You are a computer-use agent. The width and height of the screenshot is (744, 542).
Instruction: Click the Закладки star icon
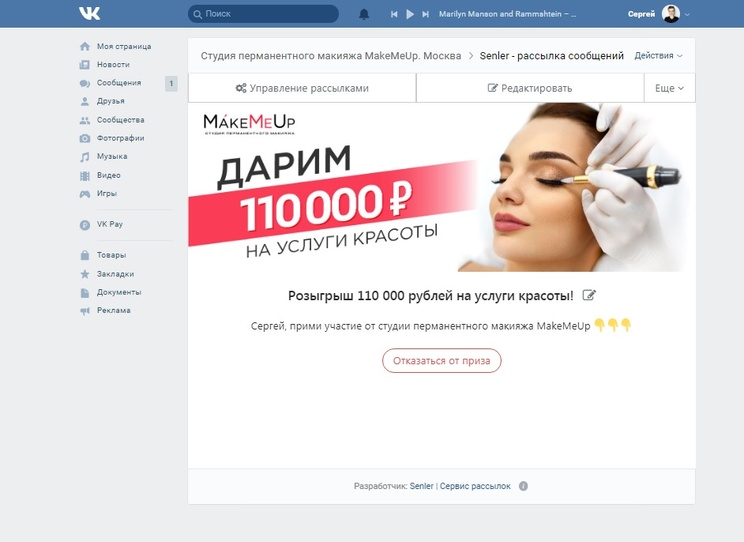click(85, 274)
